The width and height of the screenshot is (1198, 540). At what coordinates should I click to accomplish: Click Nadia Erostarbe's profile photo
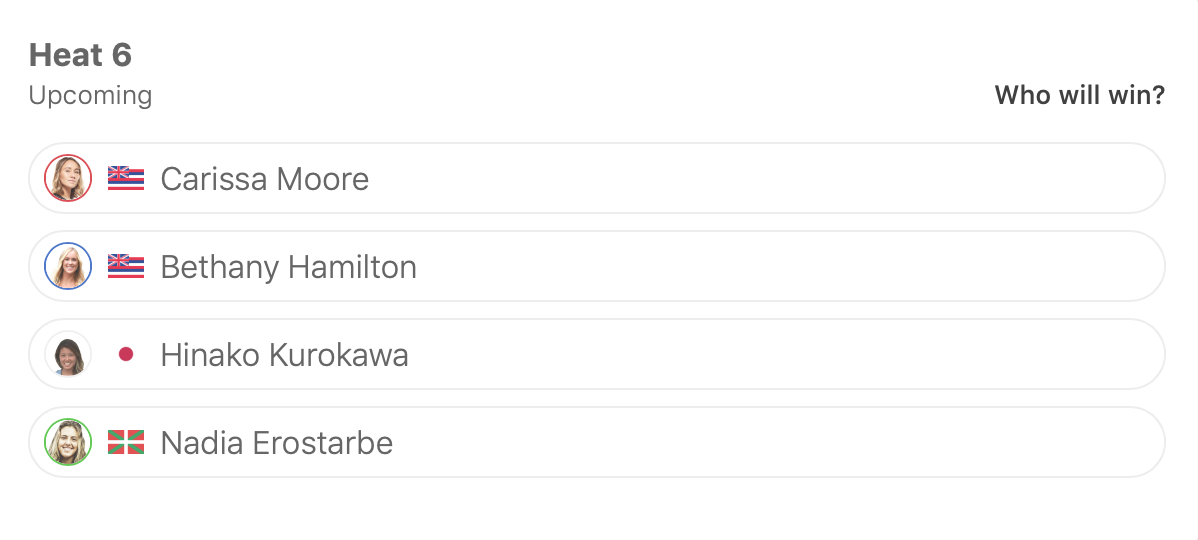(68, 443)
